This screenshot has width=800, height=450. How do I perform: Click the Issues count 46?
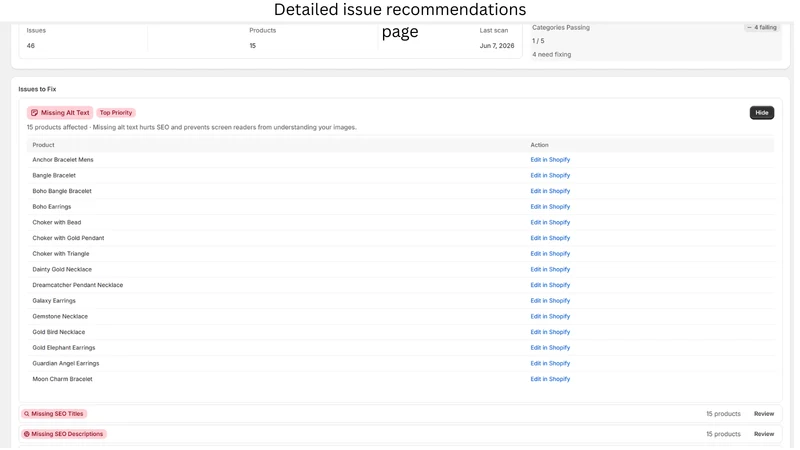tap(31, 46)
